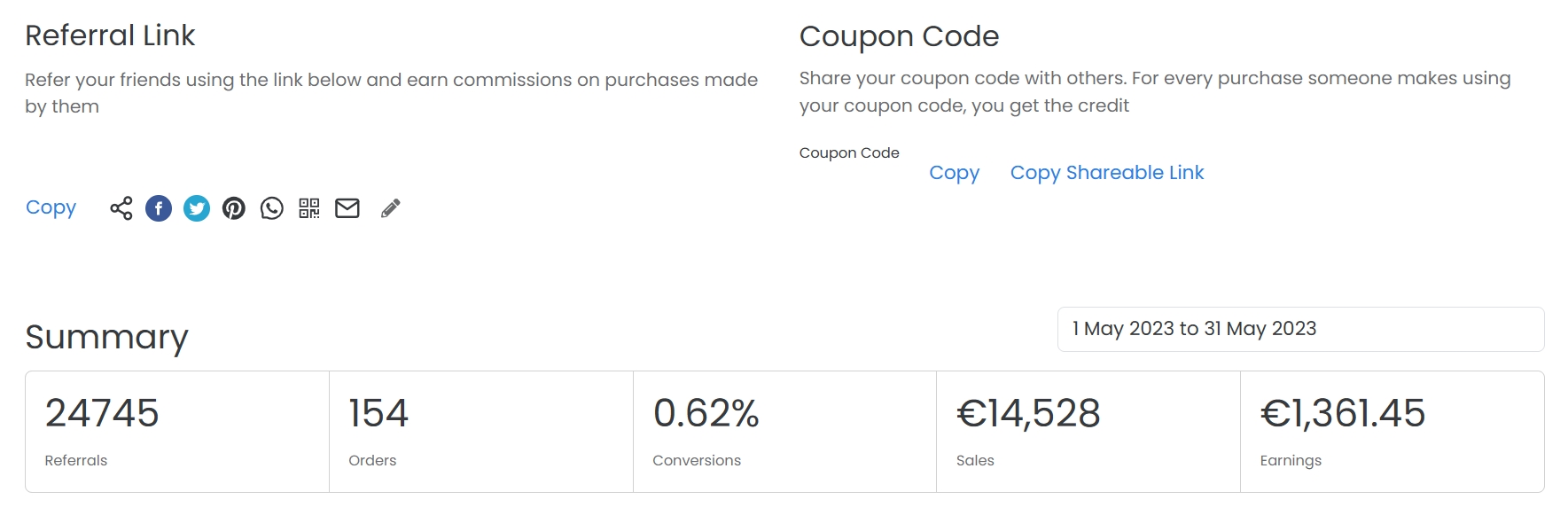Image resolution: width=1568 pixels, height=531 pixels.
Task: Click the 0.62% Conversions card
Action: (x=784, y=432)
